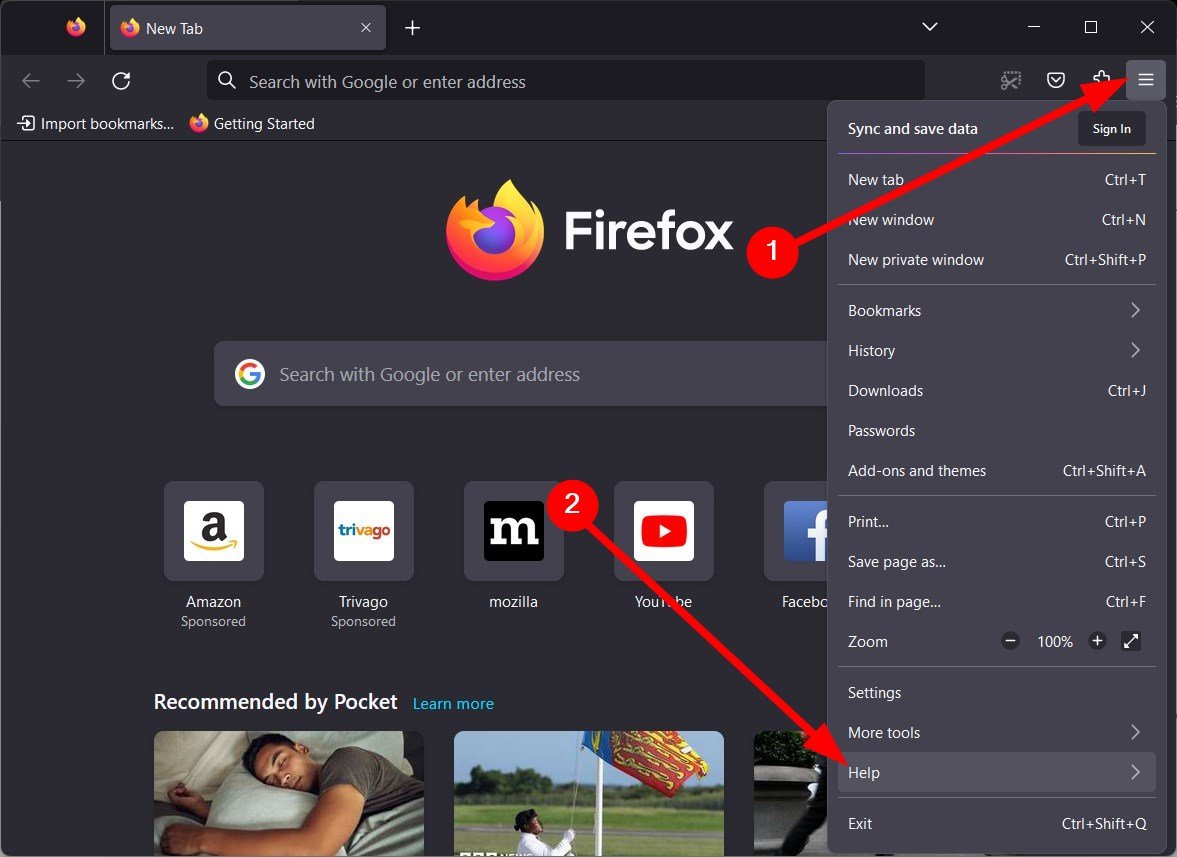Click the Google logo in page search box
This screenshot has height=857, width=1177.
[250, 374]
